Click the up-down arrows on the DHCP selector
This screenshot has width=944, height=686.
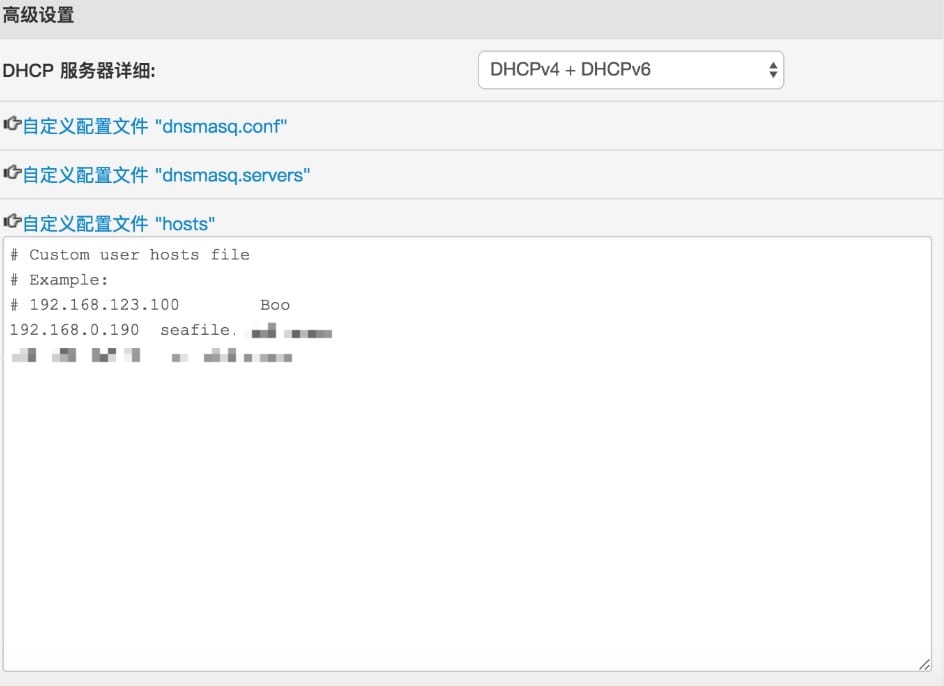pyautogui.click(x=772, y=70)
